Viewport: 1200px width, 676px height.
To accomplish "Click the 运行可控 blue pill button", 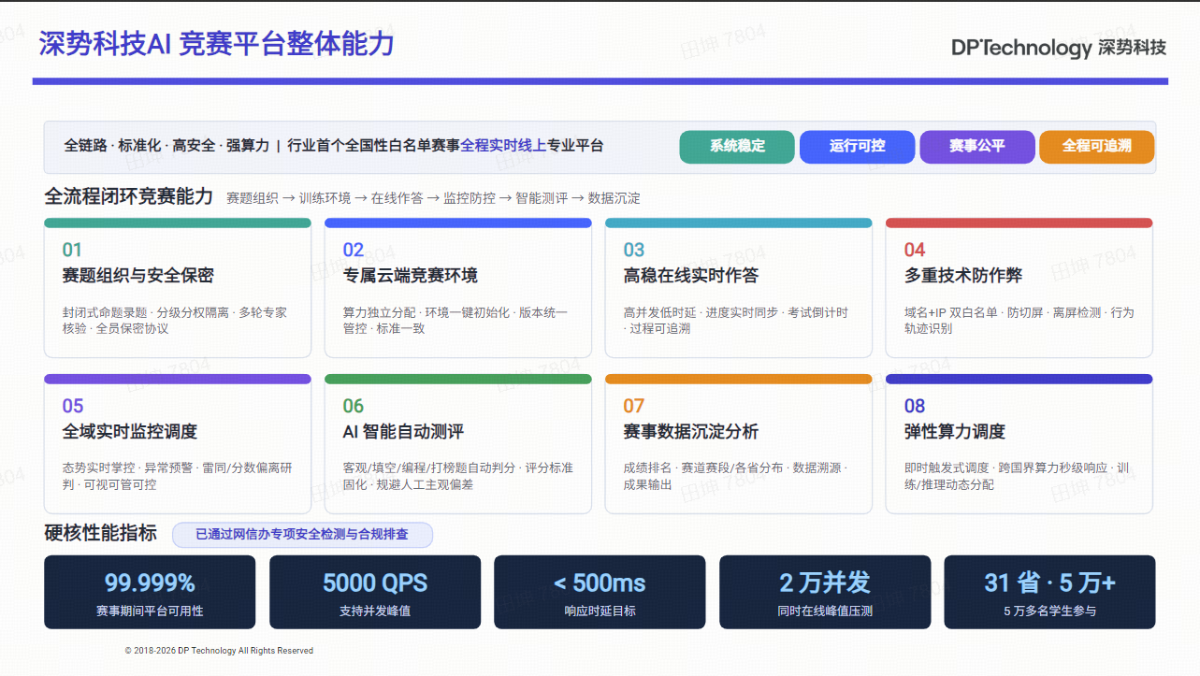I will pos(857,146).
